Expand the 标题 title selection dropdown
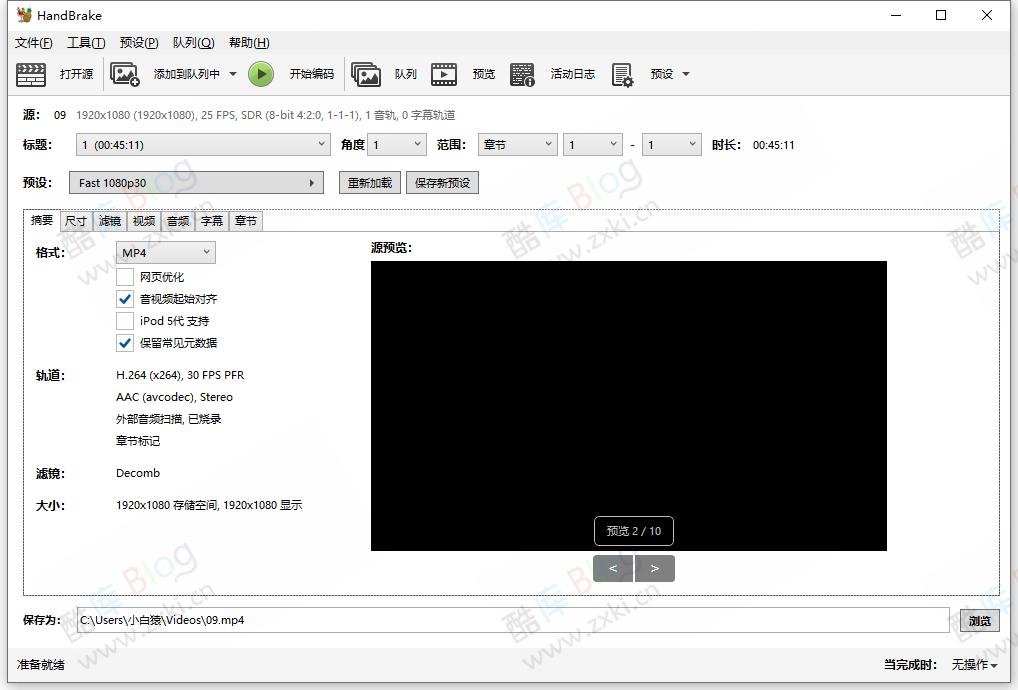The height and width of the screenshot is (690, 1018). pos(320,144)
